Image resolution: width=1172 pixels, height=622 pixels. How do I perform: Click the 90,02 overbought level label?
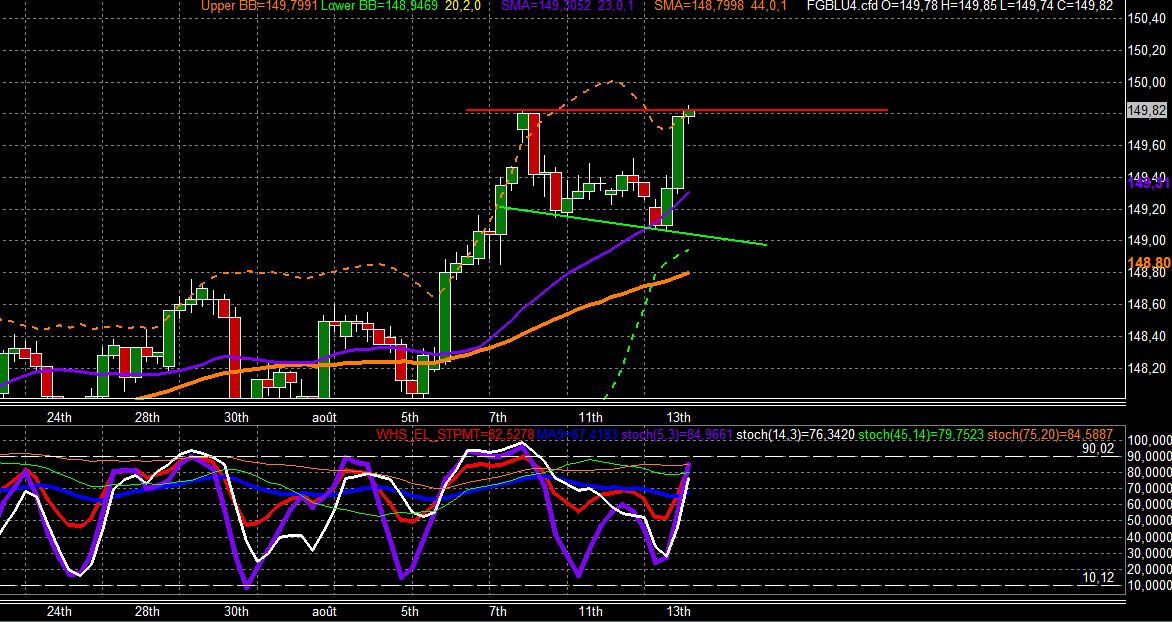click(x=1097, y=449)
